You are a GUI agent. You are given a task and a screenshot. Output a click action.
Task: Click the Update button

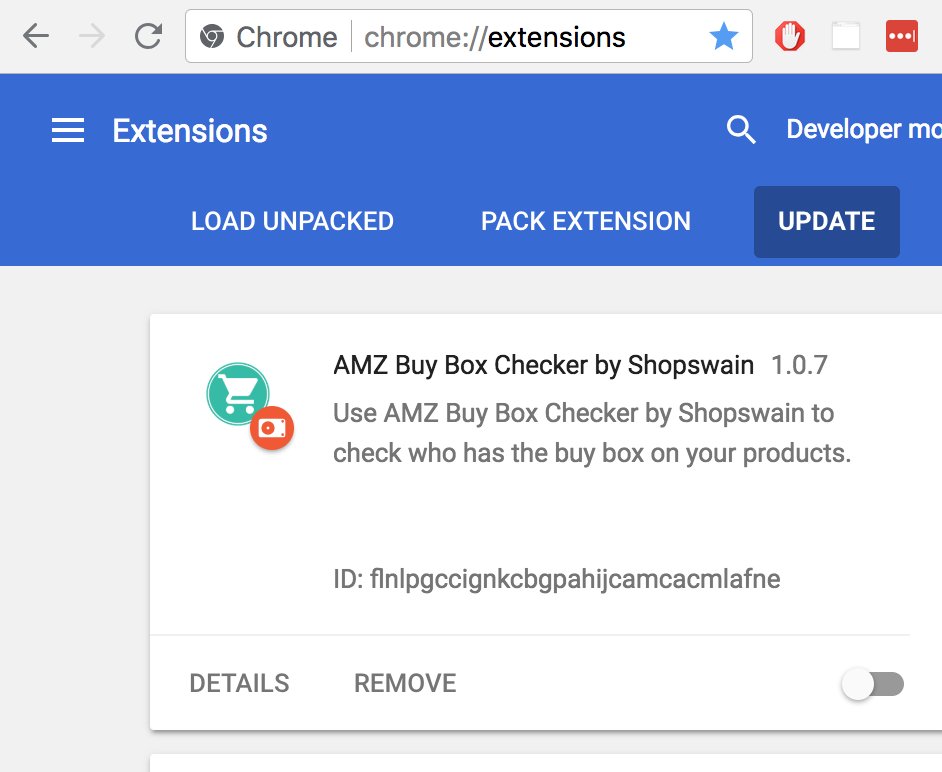[x=827, y=222]
